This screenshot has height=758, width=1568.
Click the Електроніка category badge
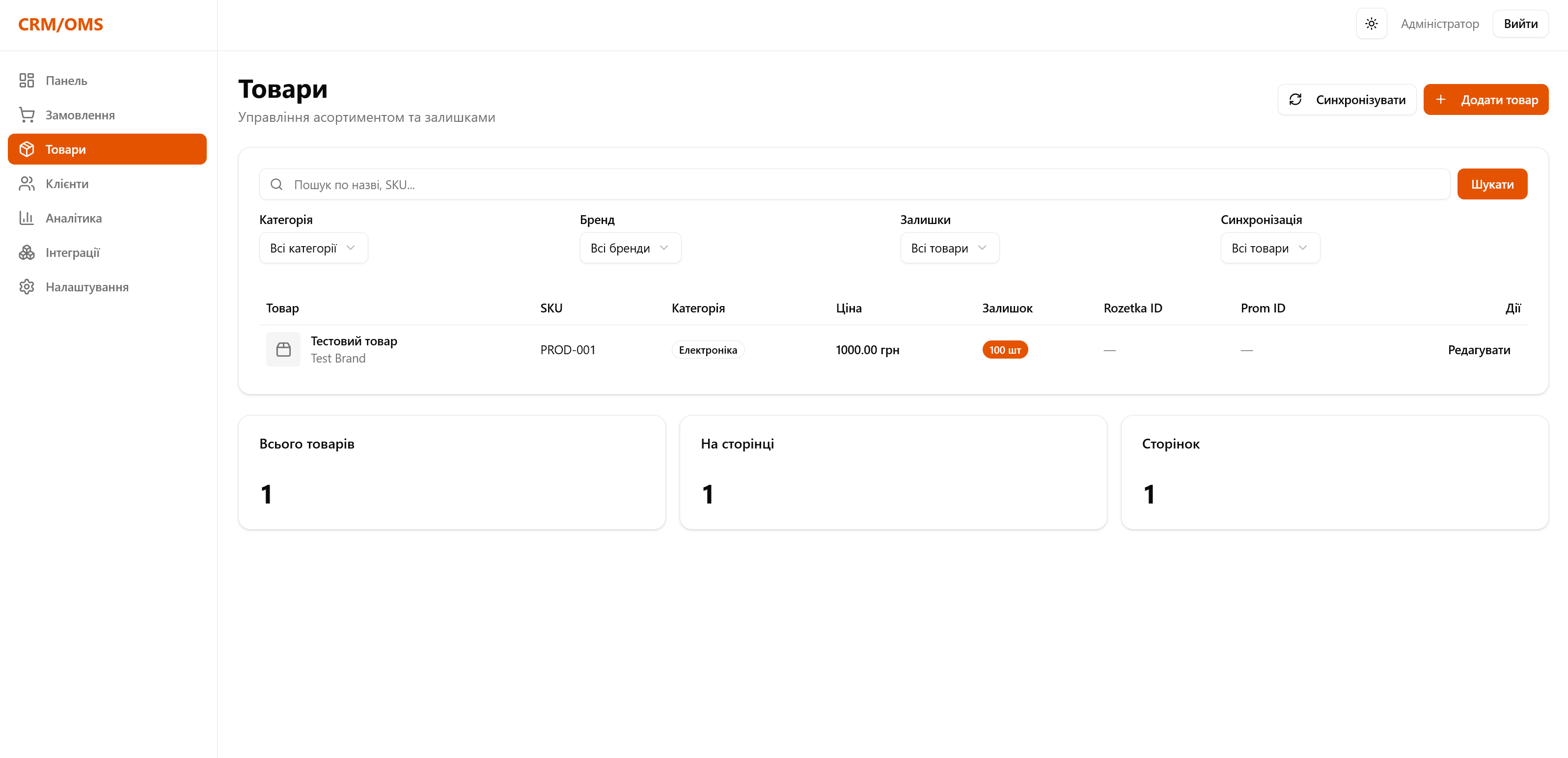pyautogui.click(x=707, y=349)
